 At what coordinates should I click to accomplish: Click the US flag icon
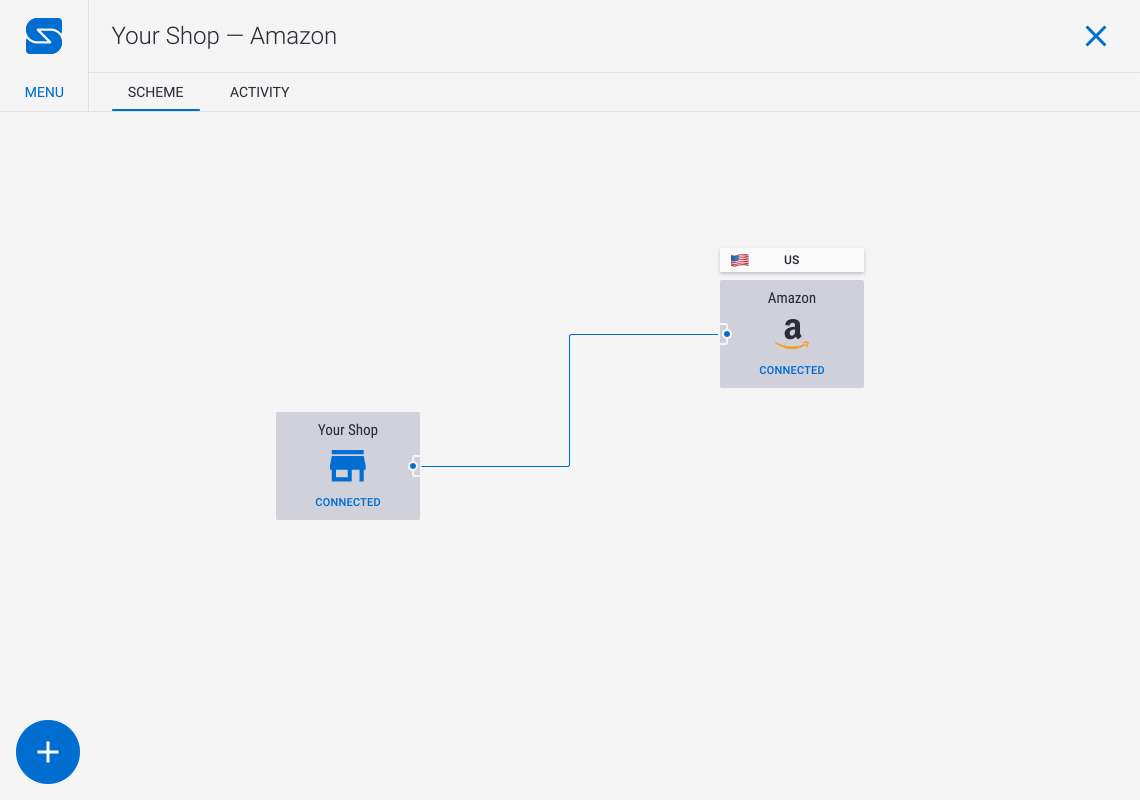(739, 260)
